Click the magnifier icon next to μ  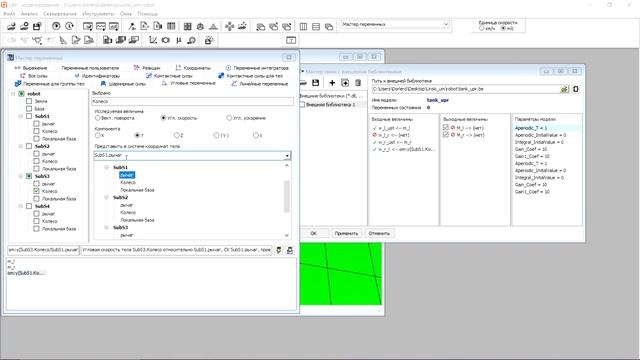(191, 40)
